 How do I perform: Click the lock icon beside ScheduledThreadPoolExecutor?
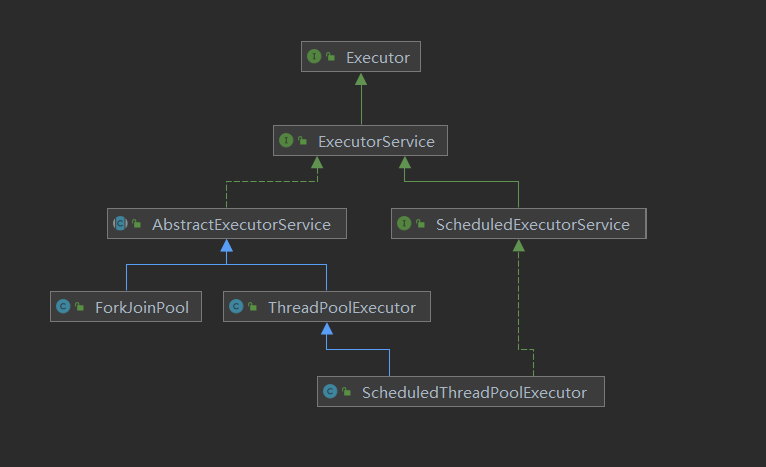click(347, 392)
